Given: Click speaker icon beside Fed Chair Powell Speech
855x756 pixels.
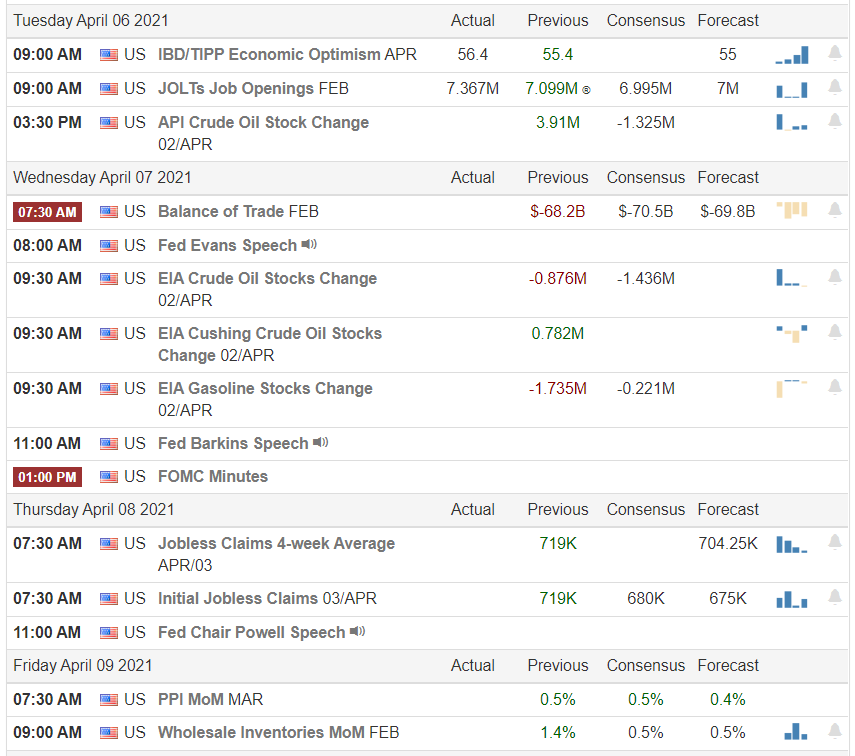Looking at the screenshot, I should pyautogui.click(x=358, y=632).
